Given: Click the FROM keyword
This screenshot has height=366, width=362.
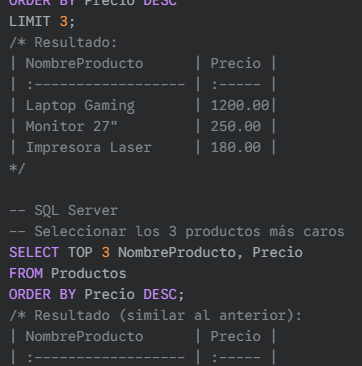Looking at the screenshot, I should (x=26, y=273).
